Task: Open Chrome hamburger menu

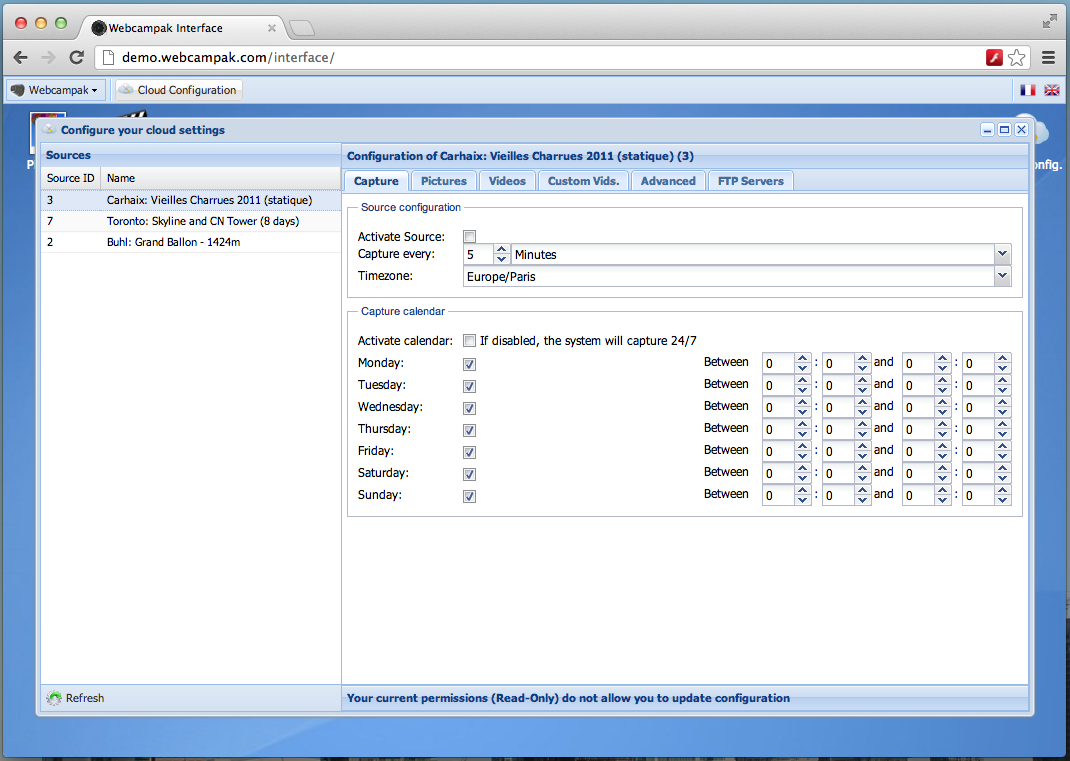Action: click(1049, 57)
